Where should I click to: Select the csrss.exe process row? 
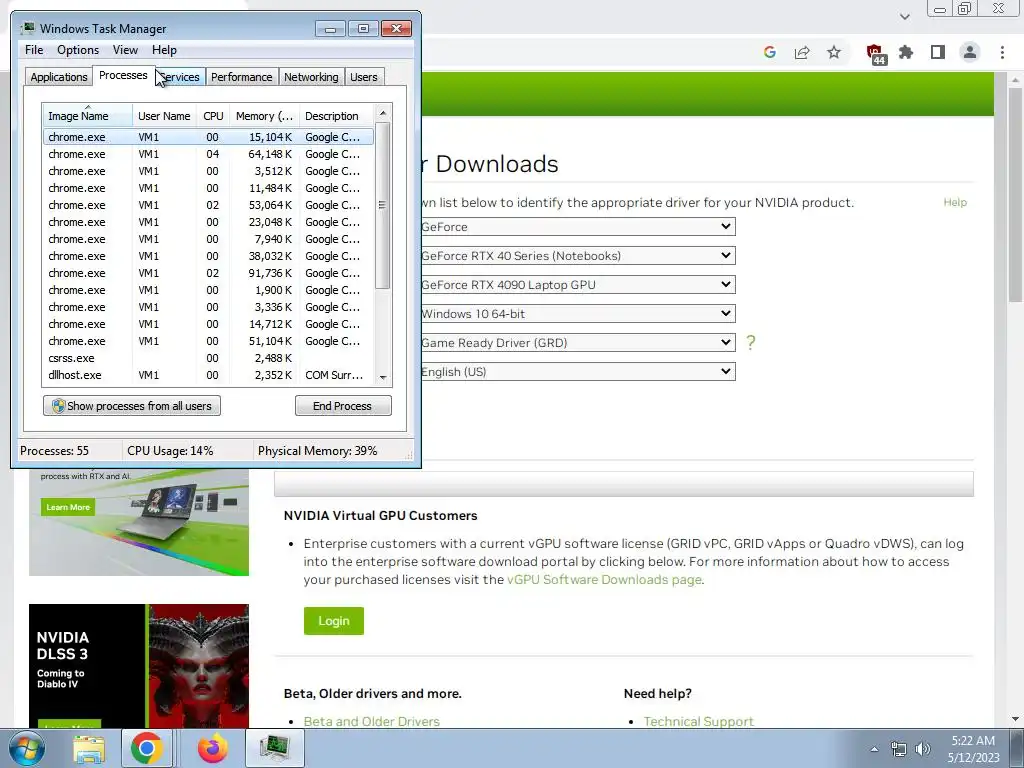(x=208, y=358)
